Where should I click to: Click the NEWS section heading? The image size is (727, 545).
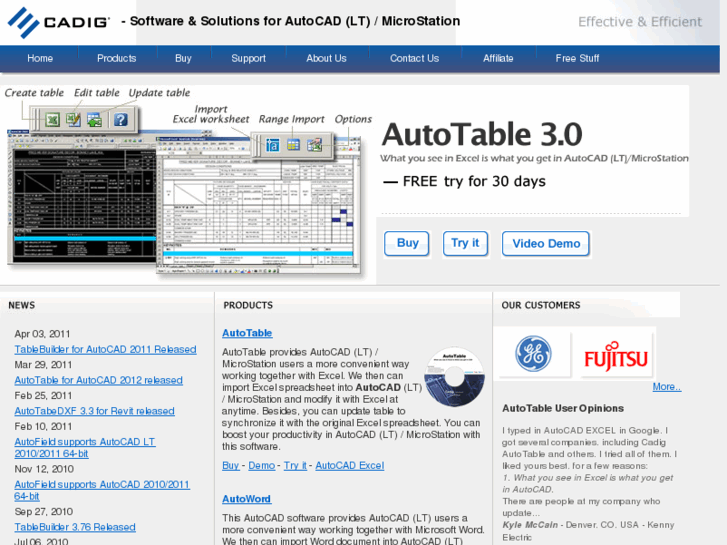21,305
